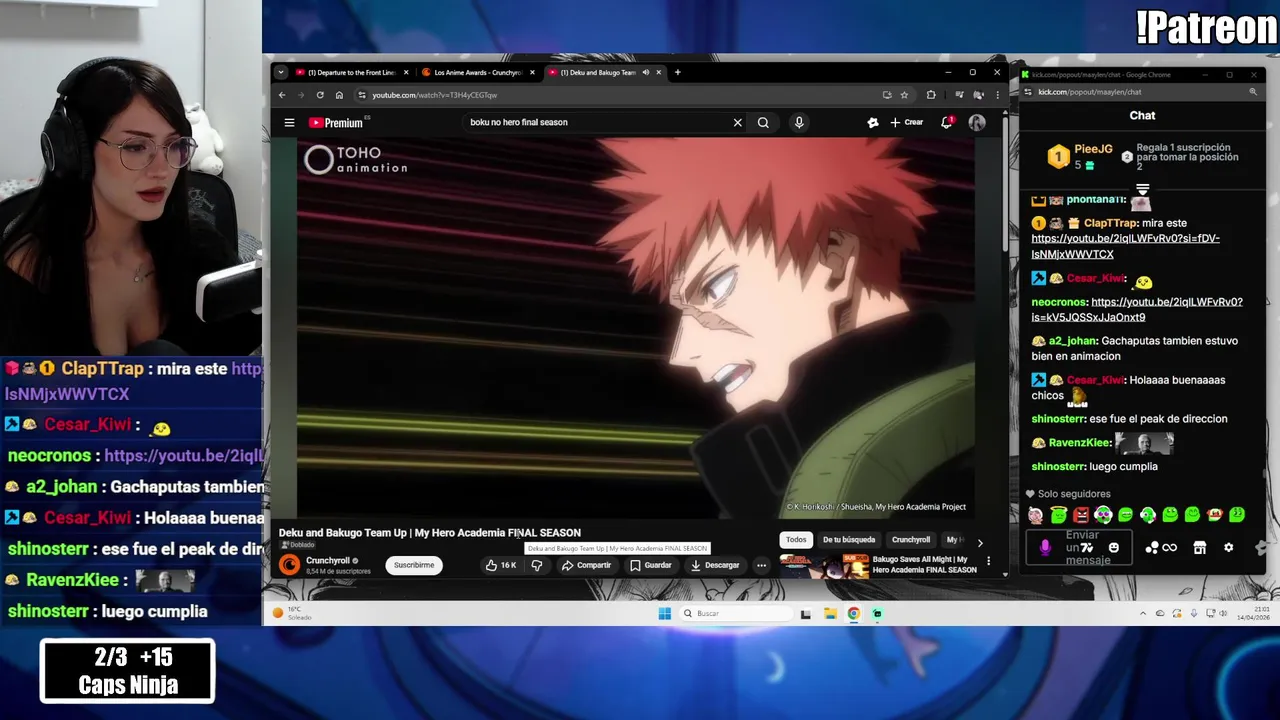Select the Crunchyroll filter chip
This screenshot has width=1280, height=720.
pos(911,540)
